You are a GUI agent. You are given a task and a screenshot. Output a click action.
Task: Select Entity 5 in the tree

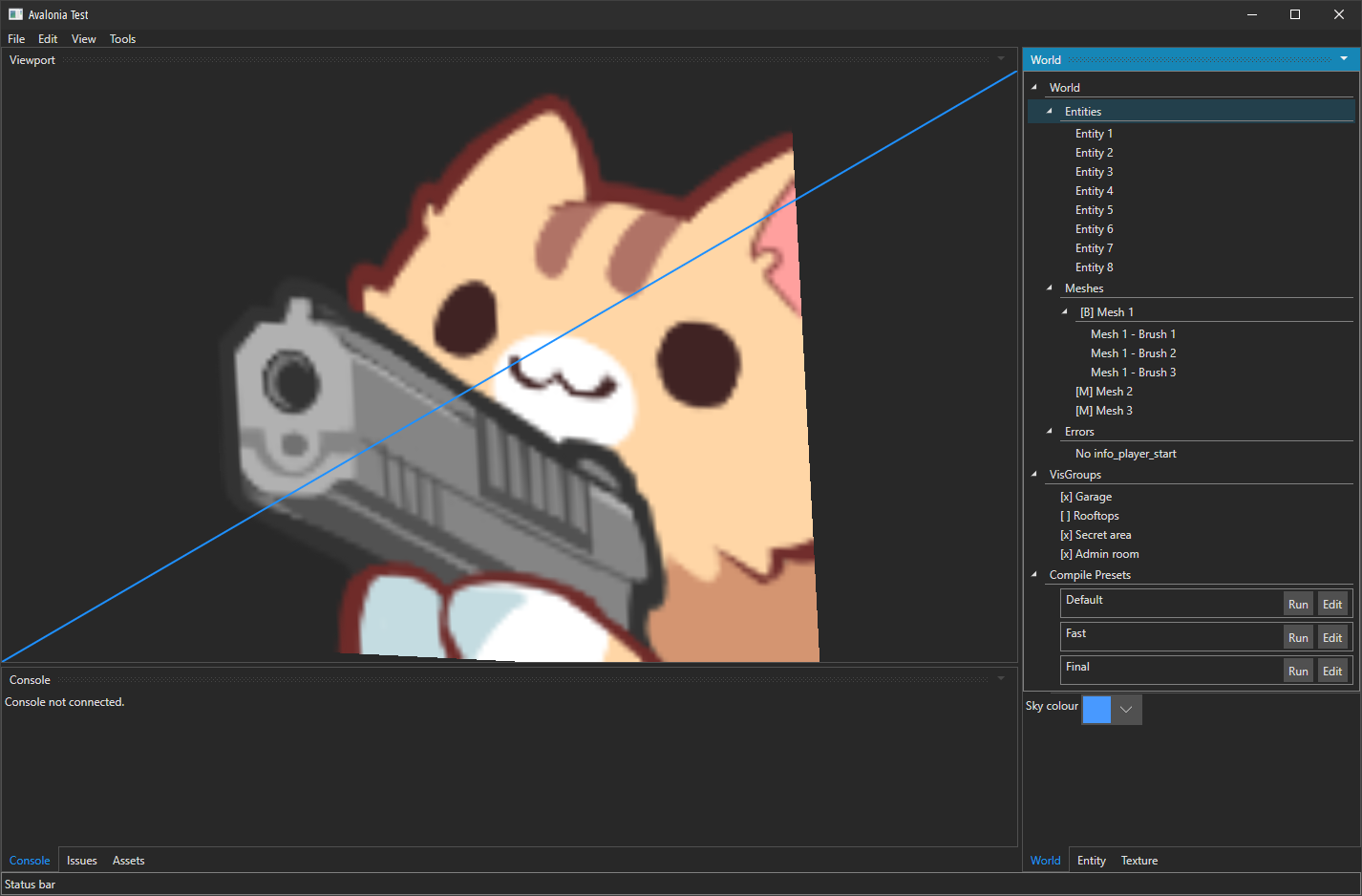click(1094, 210)
